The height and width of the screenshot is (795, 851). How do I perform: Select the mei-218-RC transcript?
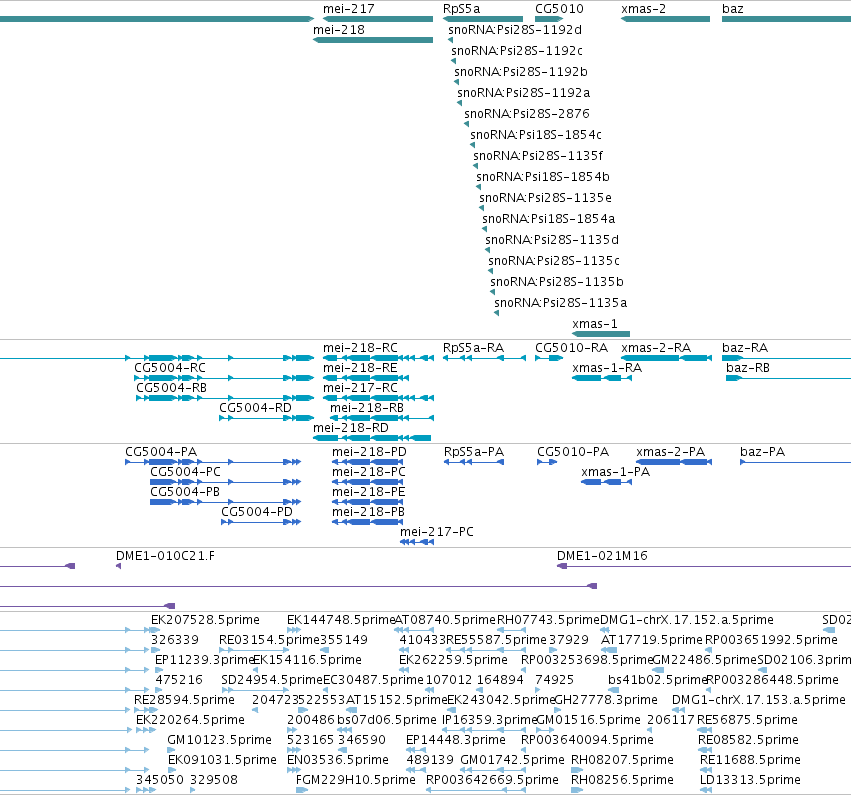[x=378, y=358]
